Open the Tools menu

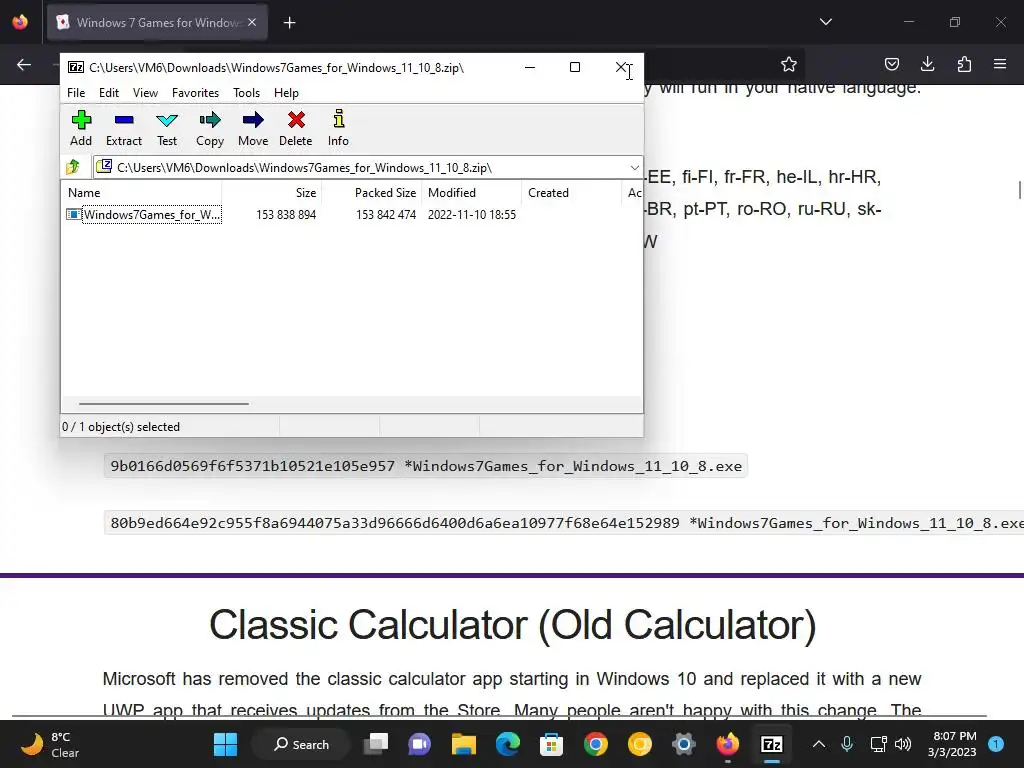coord(246,93)
